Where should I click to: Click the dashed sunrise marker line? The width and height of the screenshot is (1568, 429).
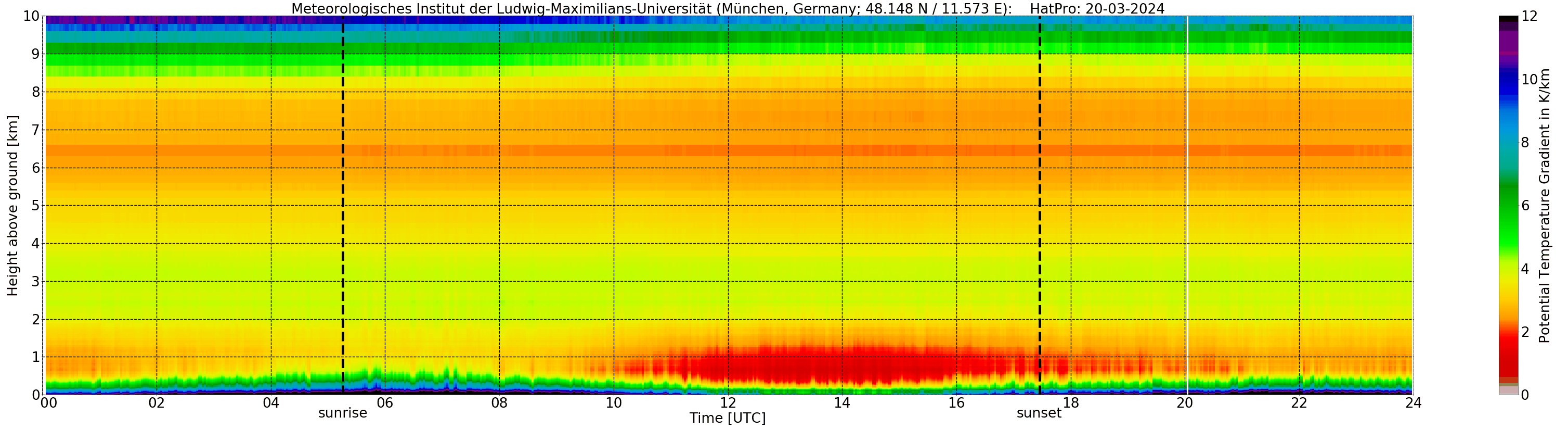(x=343, y=205)
